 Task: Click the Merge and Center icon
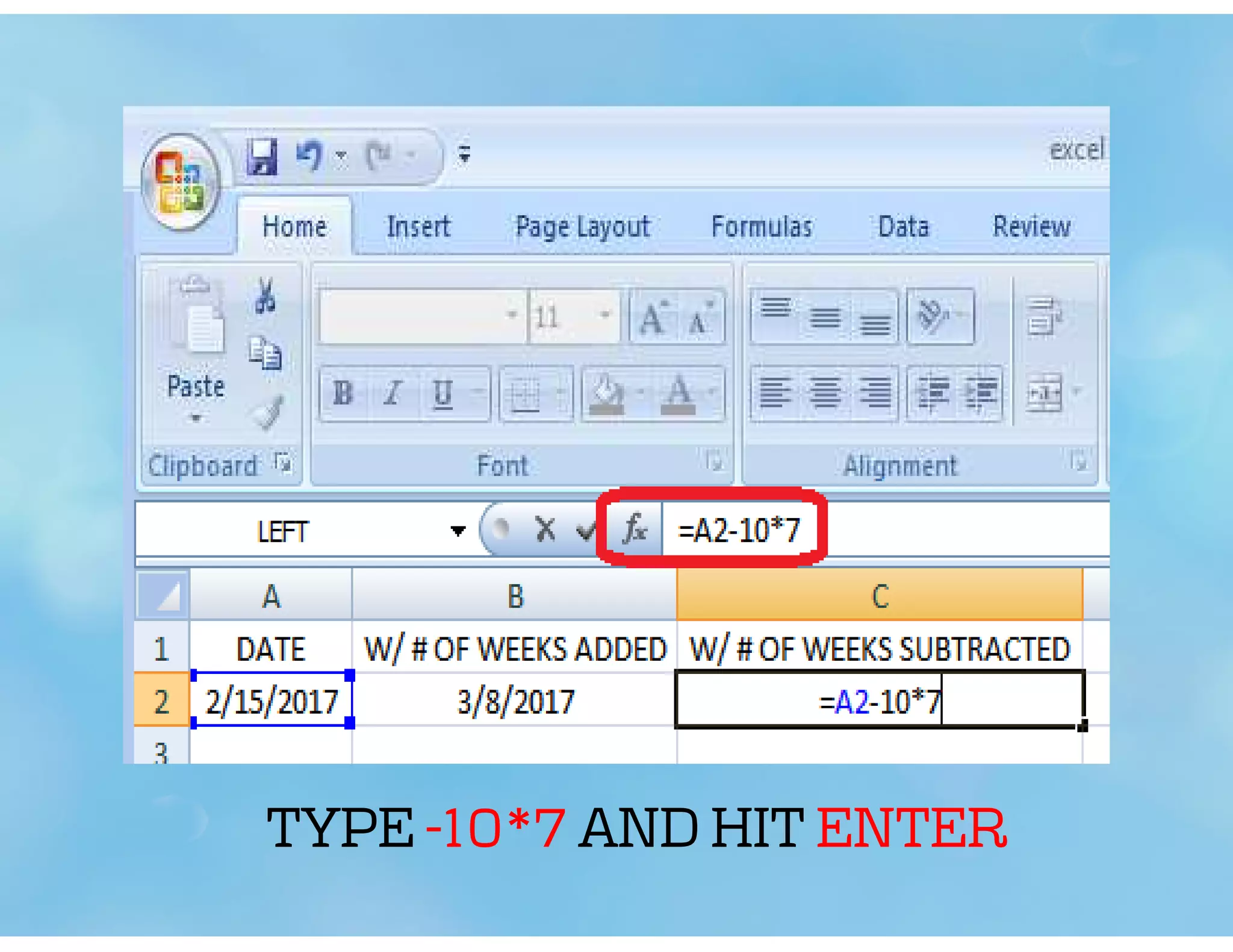tap(1045, 394)
